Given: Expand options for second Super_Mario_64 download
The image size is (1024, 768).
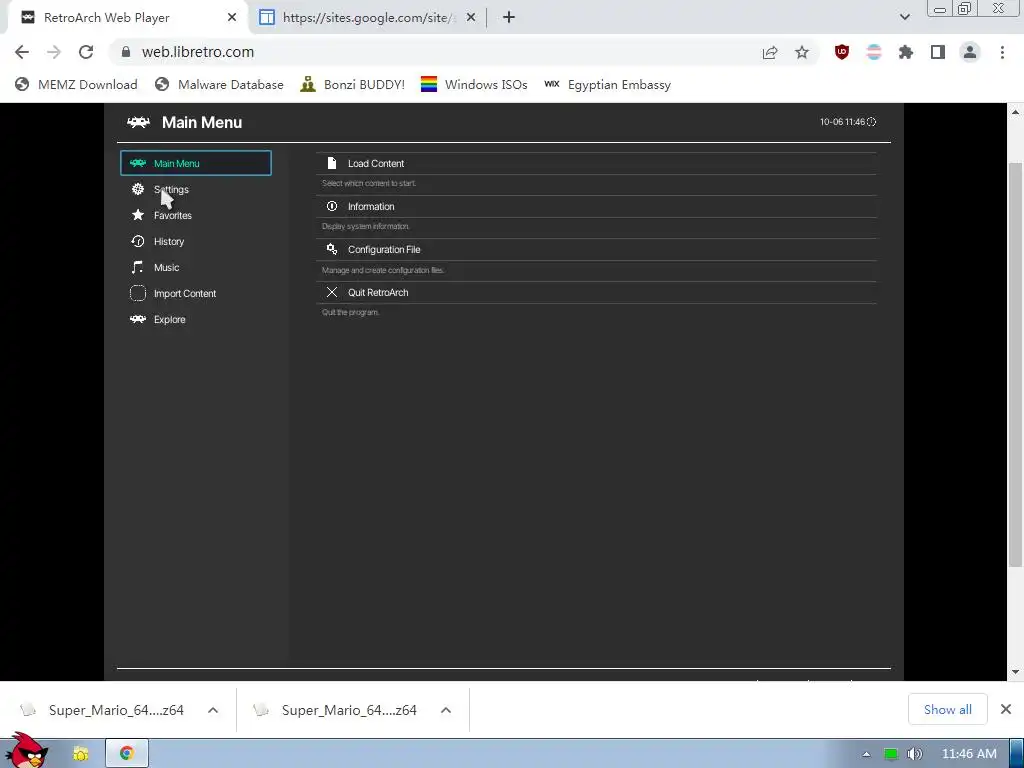Looking at the screenshot, I should pos(446,710).
